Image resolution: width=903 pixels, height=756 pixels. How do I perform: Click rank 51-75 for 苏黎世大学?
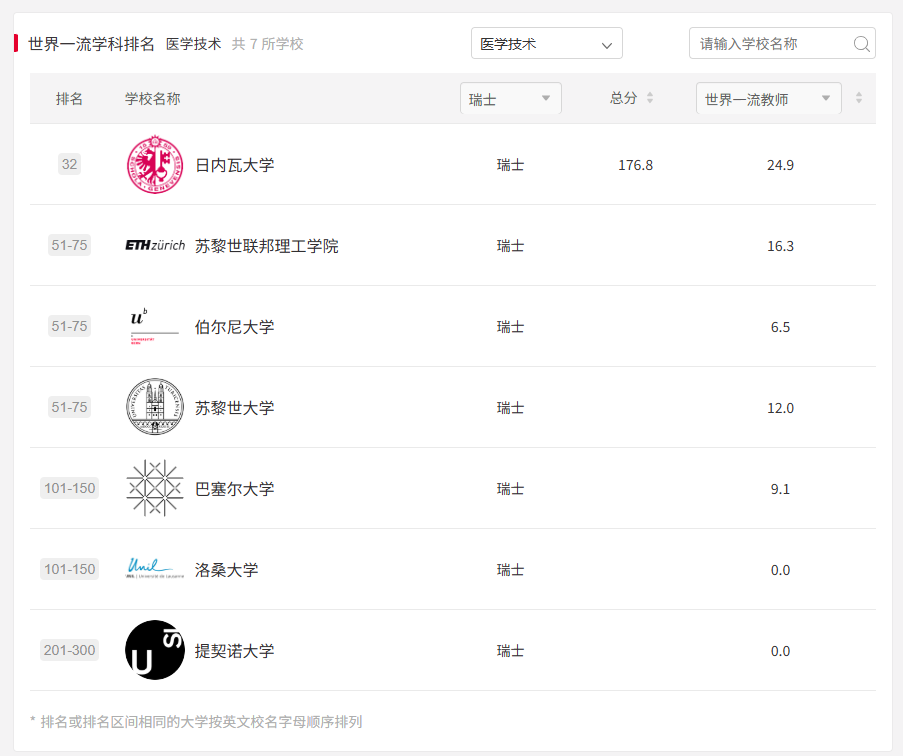point(69,407)
